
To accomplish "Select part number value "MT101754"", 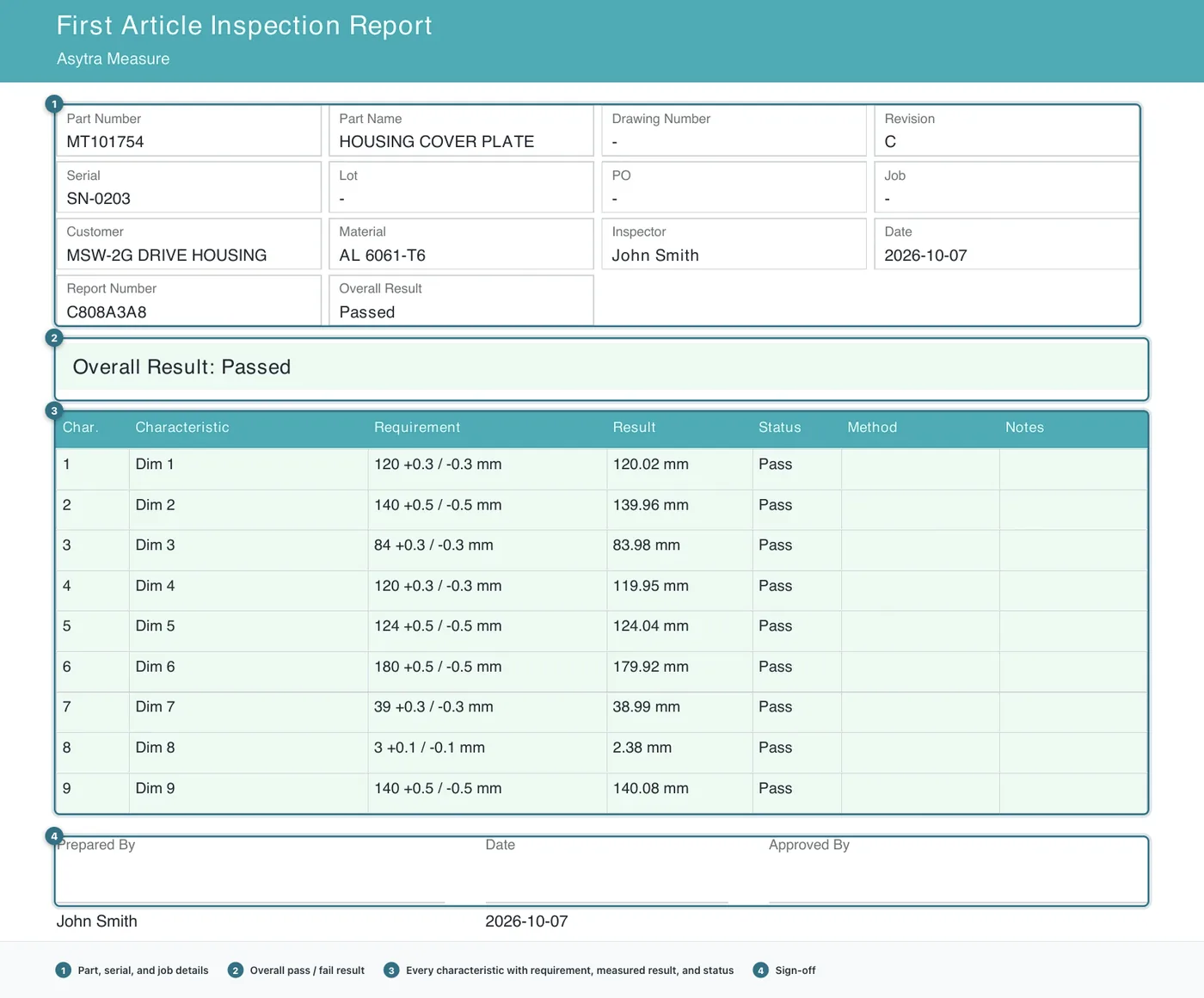I will 105,142.
